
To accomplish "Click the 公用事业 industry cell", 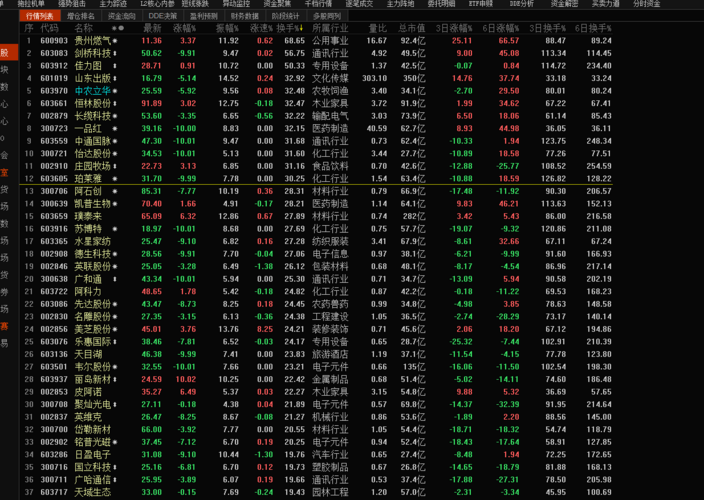I will (x=330, y=41).
